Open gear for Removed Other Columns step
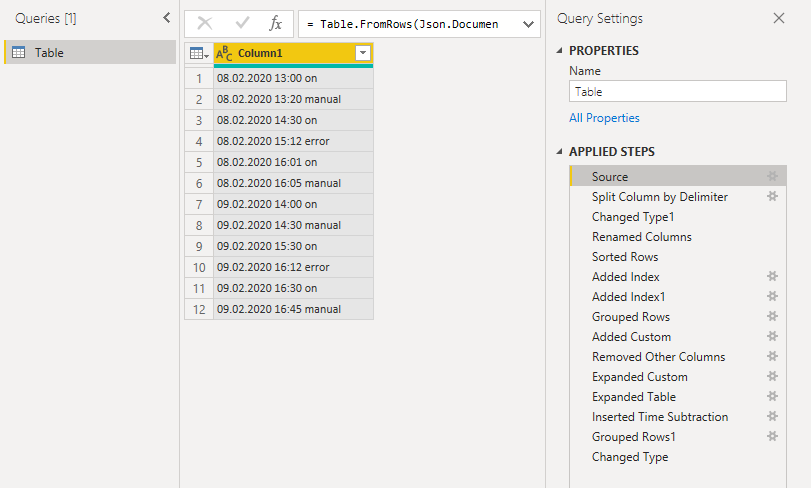Viewport: 811px width, 488px height. [772, 356]
